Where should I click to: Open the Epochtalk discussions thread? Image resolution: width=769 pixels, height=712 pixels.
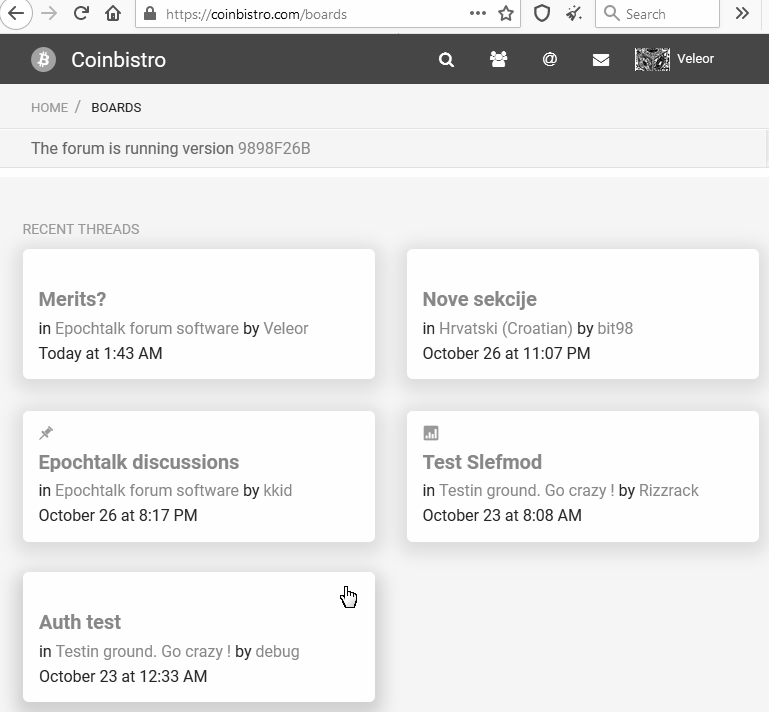coord(139,462)
